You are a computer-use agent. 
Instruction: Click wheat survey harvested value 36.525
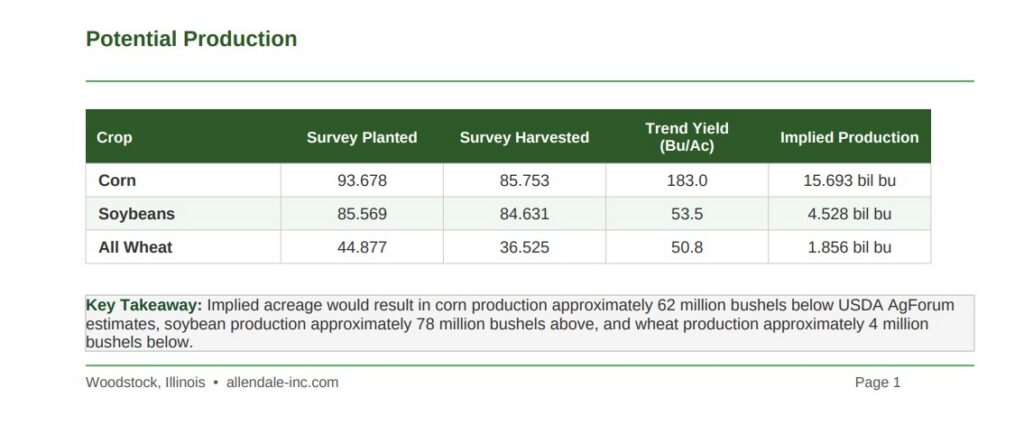point(524,247)
